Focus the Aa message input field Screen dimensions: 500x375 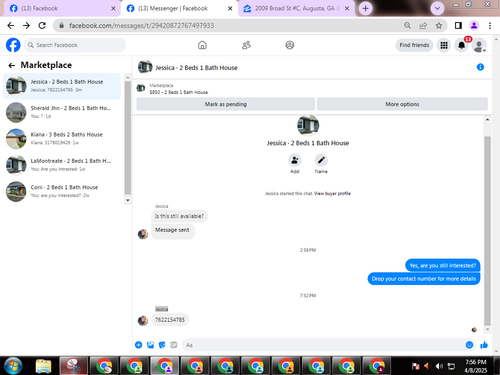click(x=323, y=345)
